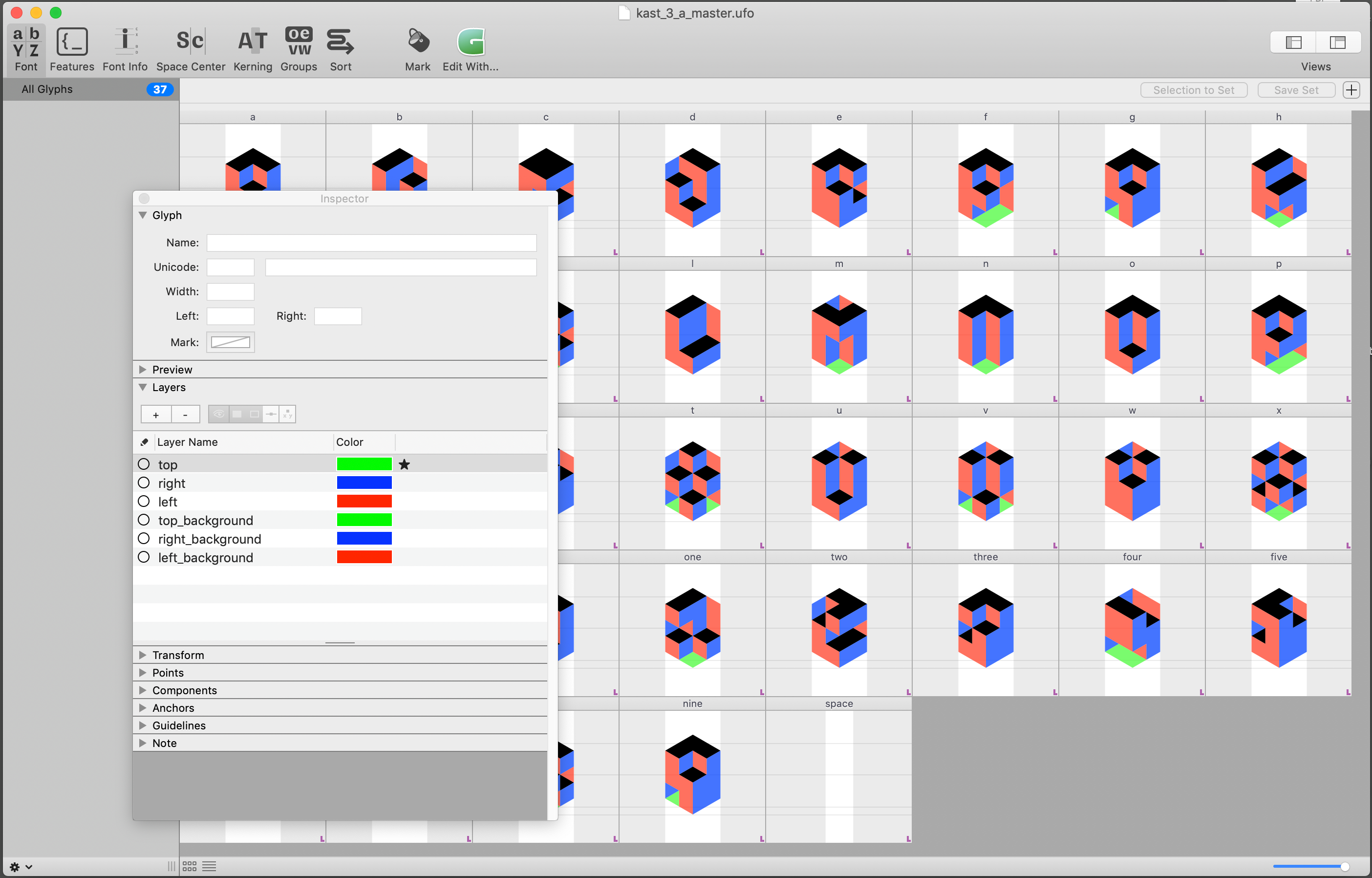Screen dimensions: 1372x878
Task: Sort the glyphs using the Sort tool
Action: click(x=340, y=48)
